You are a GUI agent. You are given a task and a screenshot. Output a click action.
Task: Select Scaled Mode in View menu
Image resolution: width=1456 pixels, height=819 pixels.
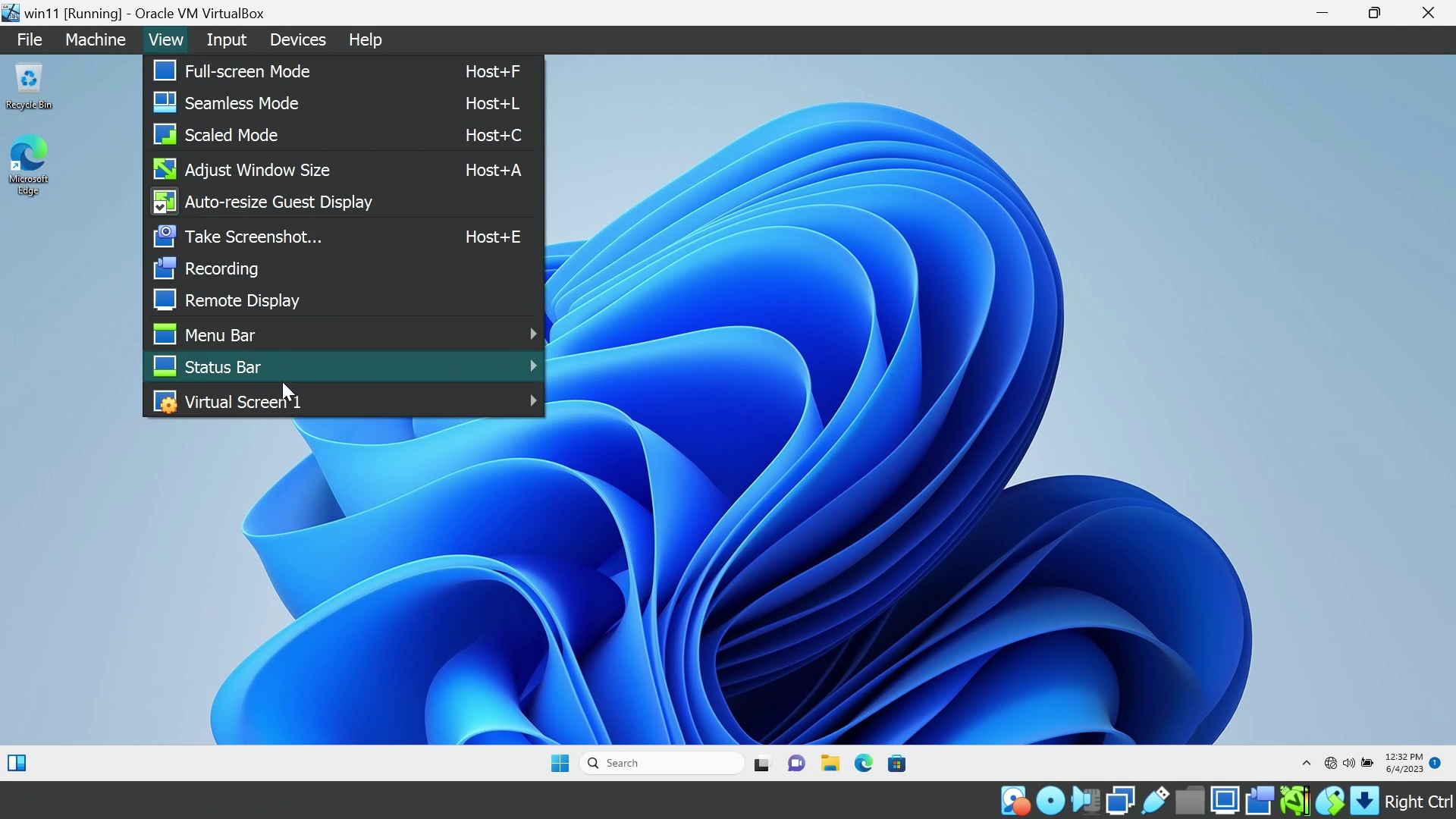pyautogui.click(x=231, y=135)
